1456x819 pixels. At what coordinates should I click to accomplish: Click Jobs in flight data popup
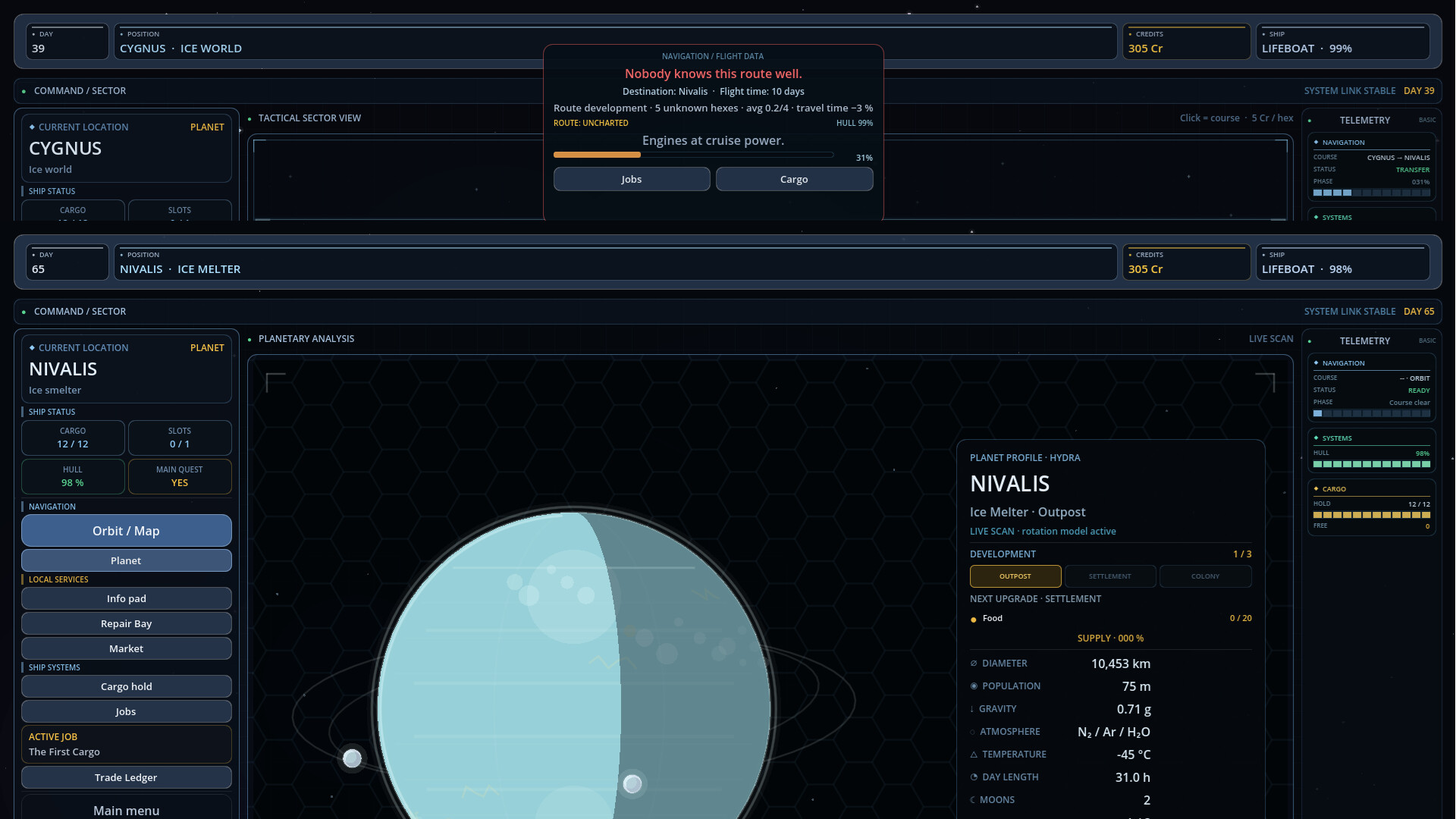[x=632, y=179]
